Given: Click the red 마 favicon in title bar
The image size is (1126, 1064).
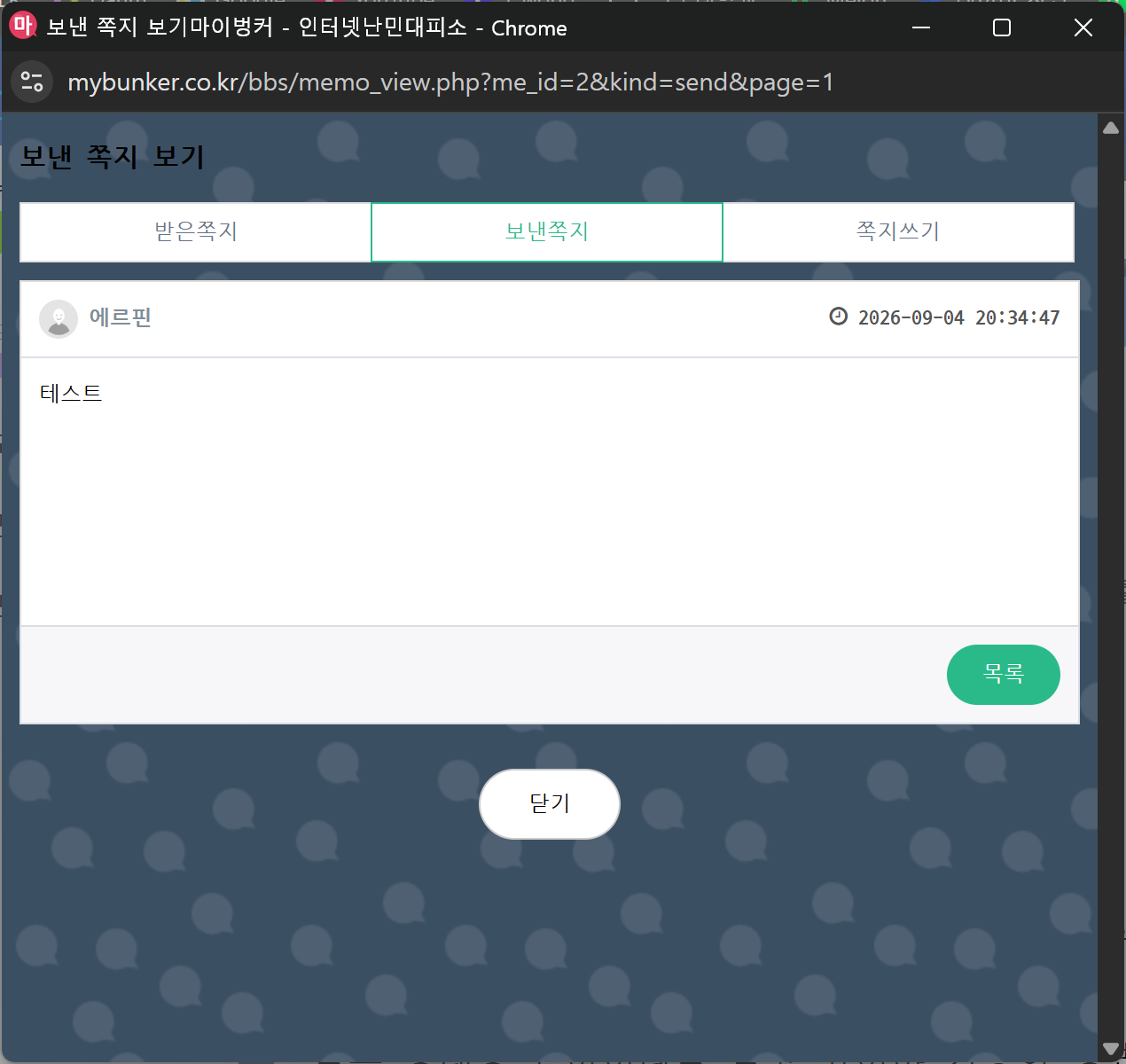Looking at the screenshot, I should click(22, 26).
